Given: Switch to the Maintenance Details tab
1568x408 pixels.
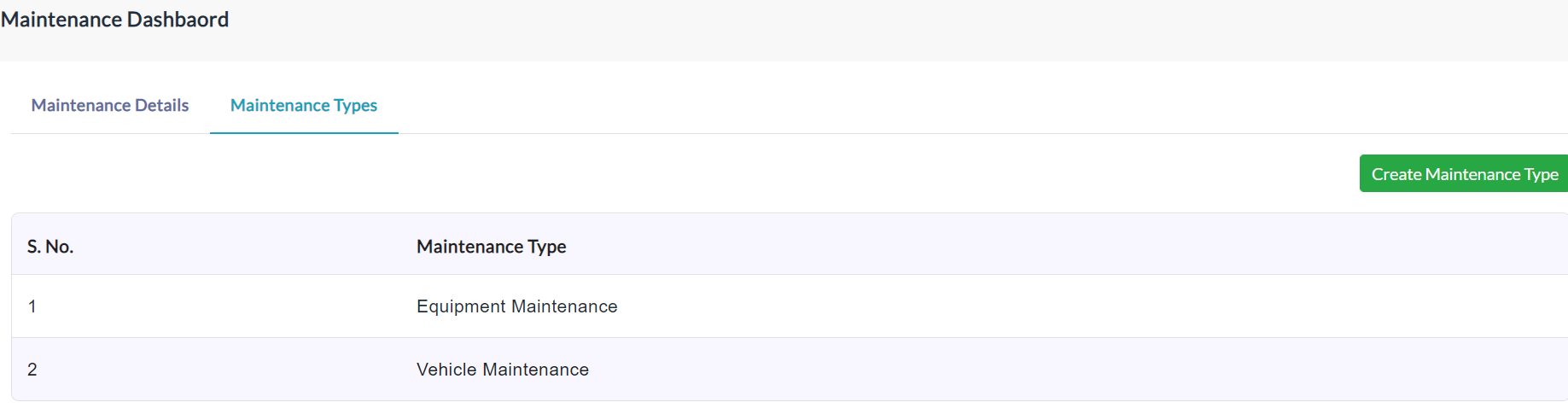Looking at the screenshot, I should (110, 105).
